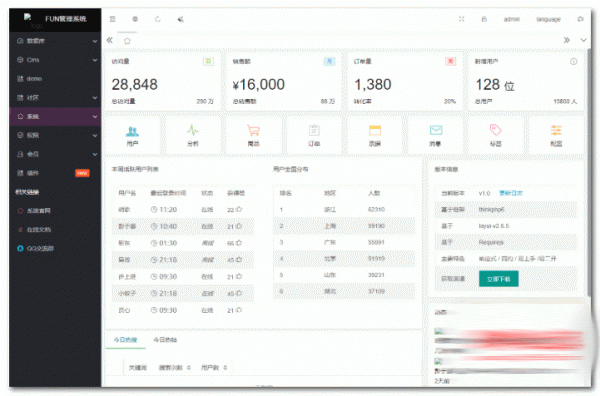
Task: Select the demo item in sidebar
Action: (x=55, y=78)
